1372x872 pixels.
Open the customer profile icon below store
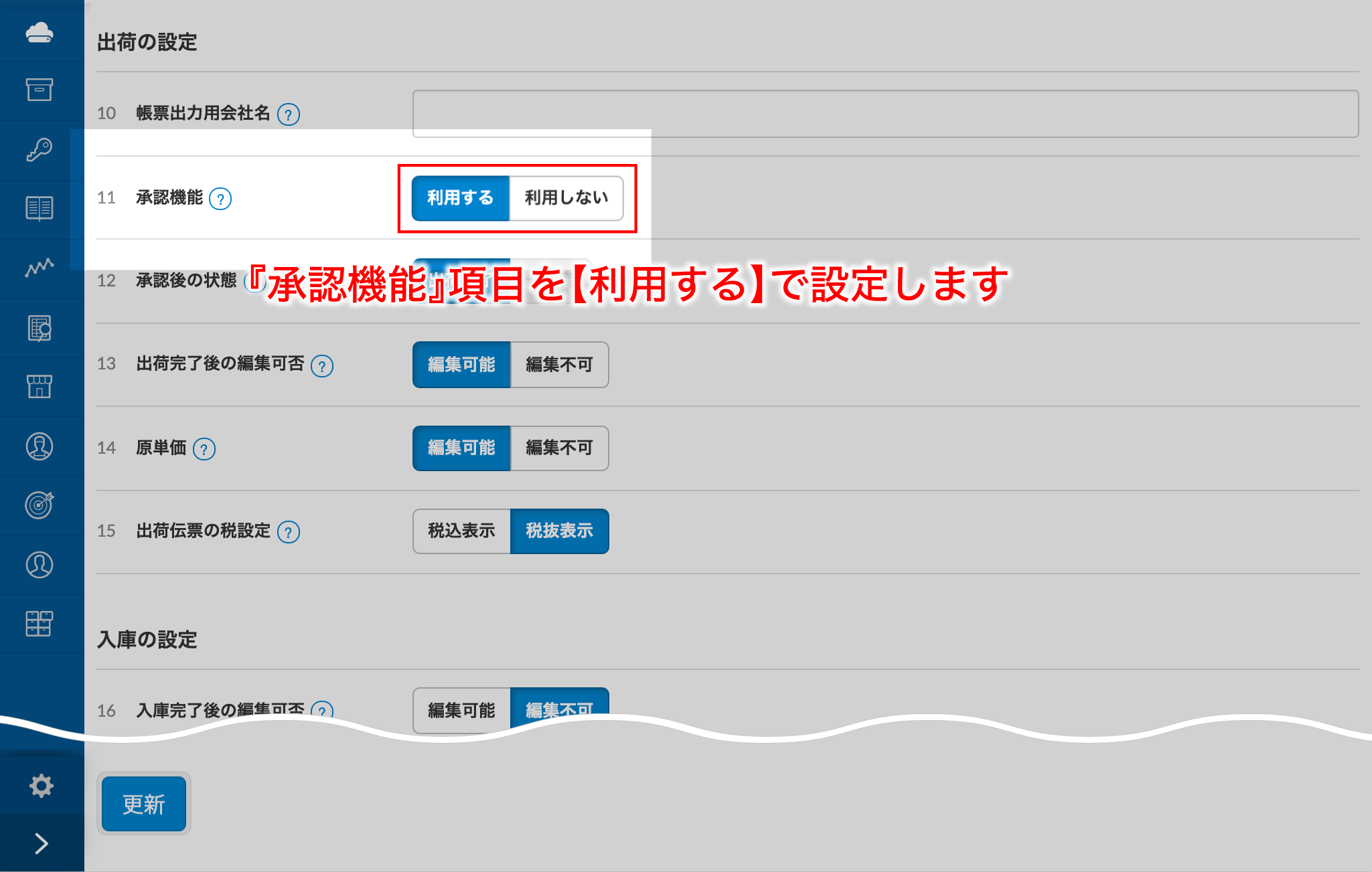pos(40,446)
